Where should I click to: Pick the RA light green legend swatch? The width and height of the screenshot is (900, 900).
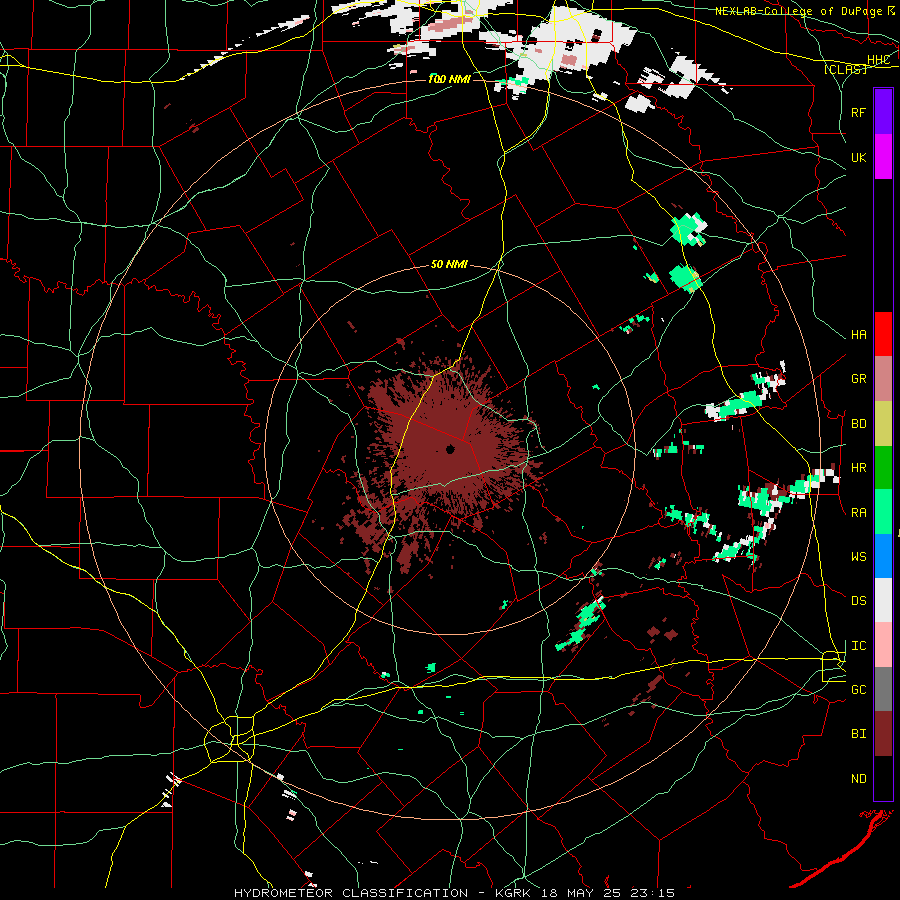pyautogui.click(x=883, y=511)
